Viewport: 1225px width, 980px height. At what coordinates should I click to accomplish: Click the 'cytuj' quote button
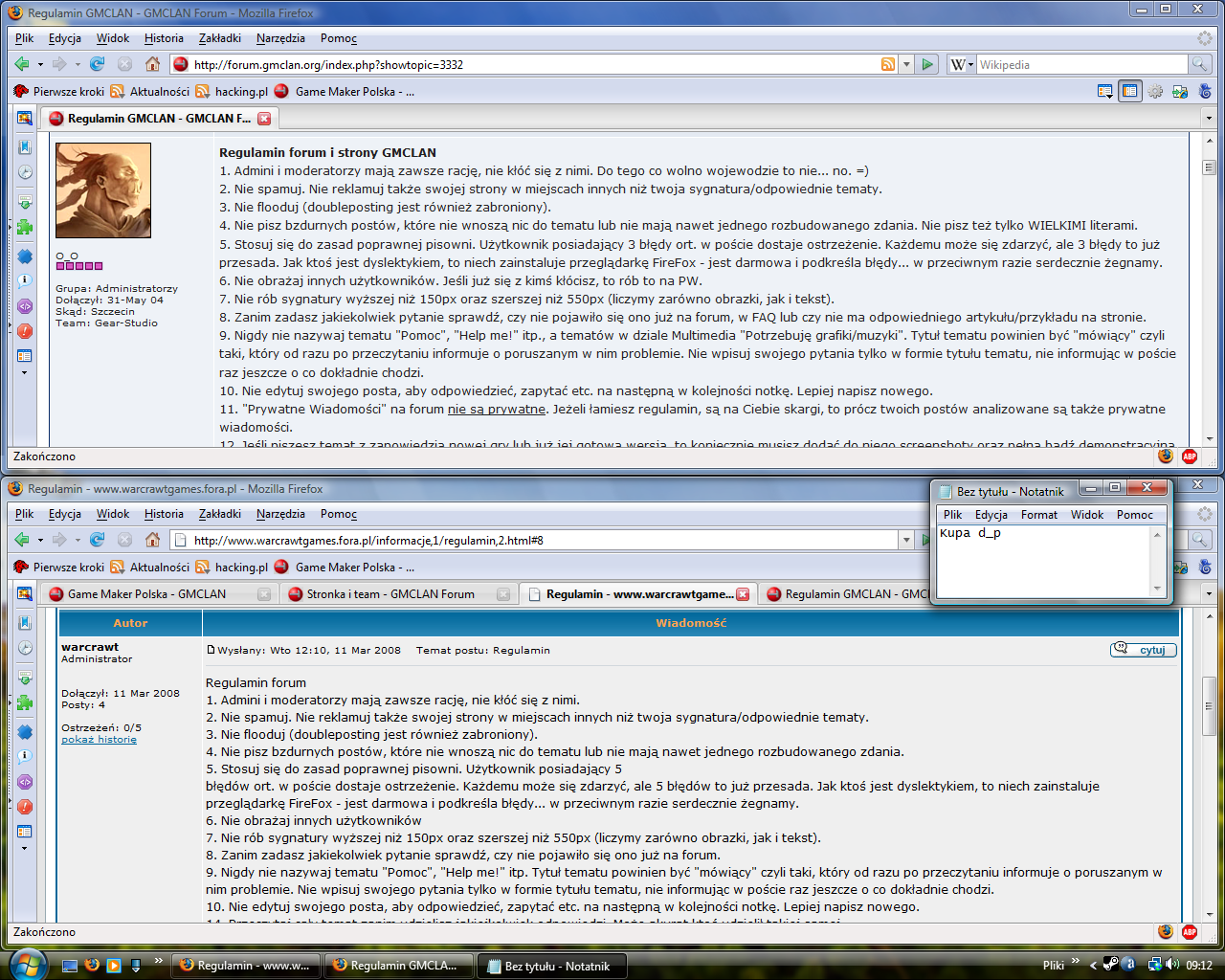(1143, 650)
